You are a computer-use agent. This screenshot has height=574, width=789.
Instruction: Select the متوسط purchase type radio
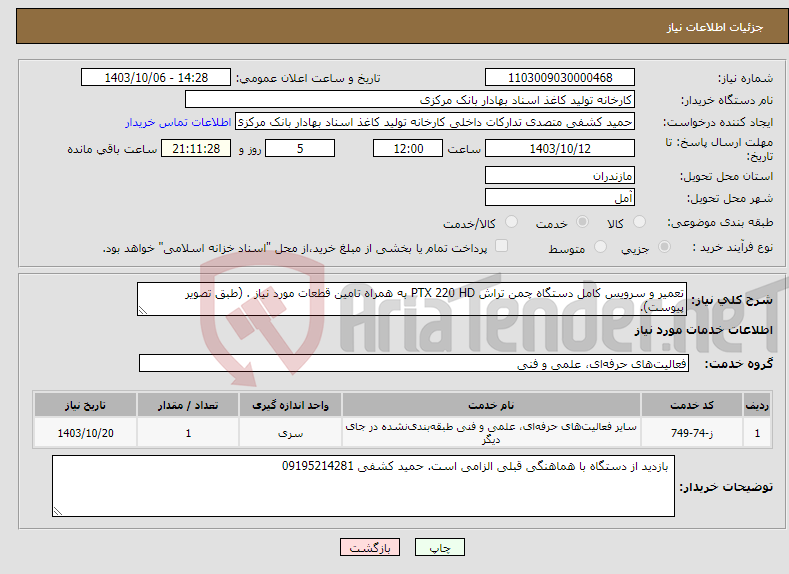click(600, 247)
